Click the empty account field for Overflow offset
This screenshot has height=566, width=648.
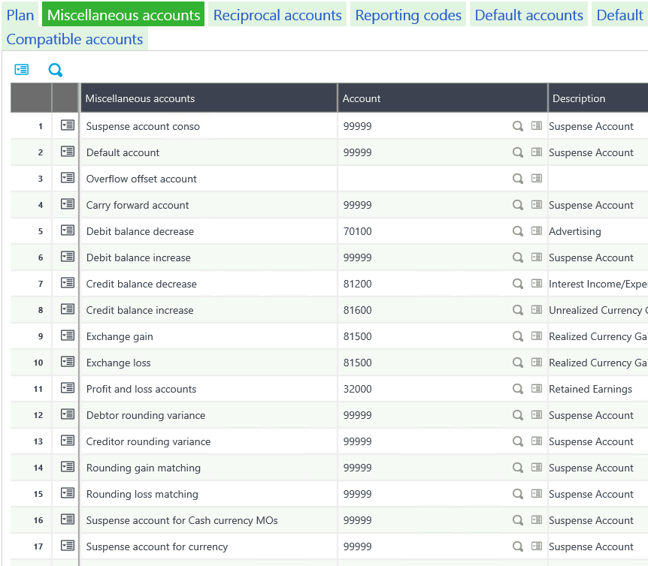click(x=422, y=179)
